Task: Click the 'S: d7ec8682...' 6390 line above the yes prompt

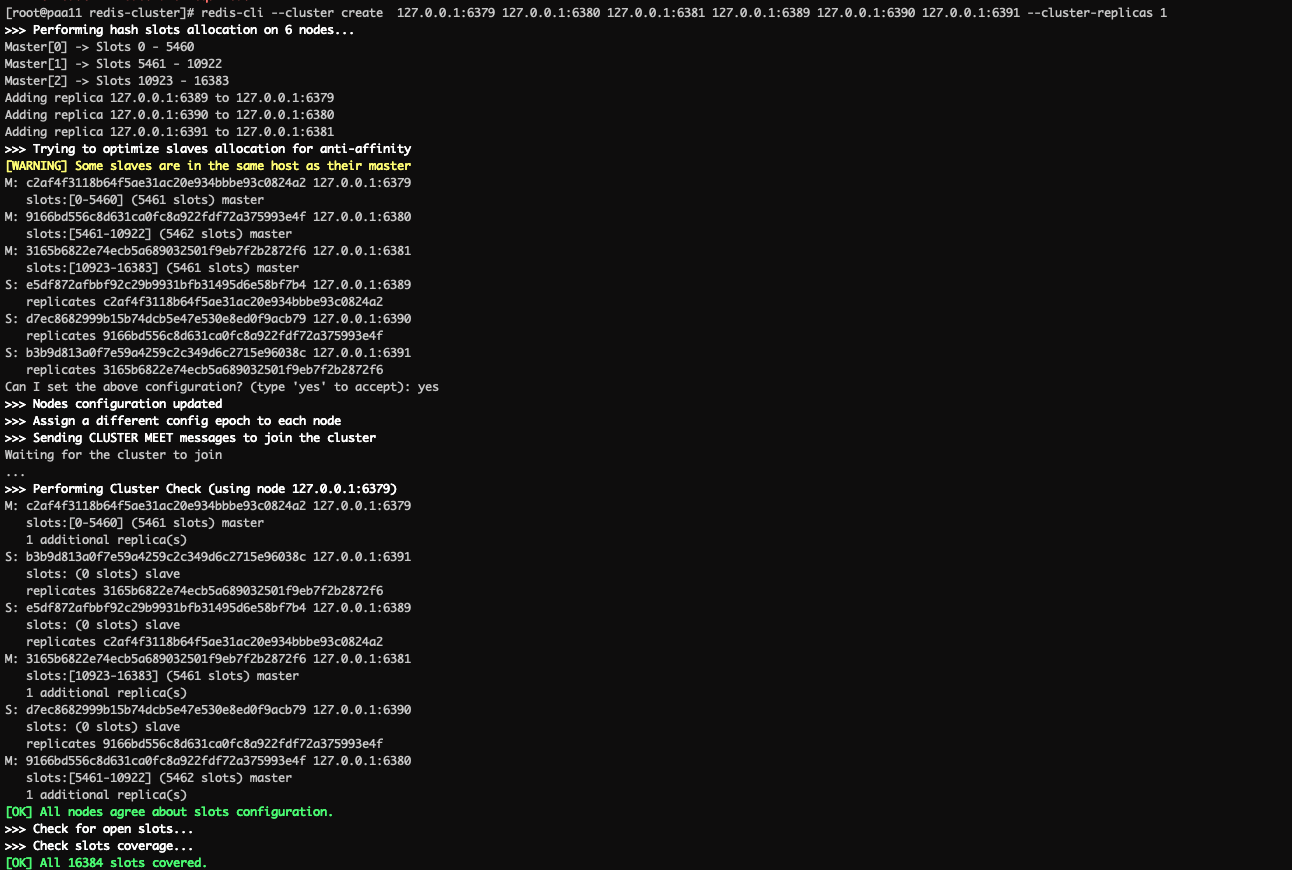Action: pos(208,319)
